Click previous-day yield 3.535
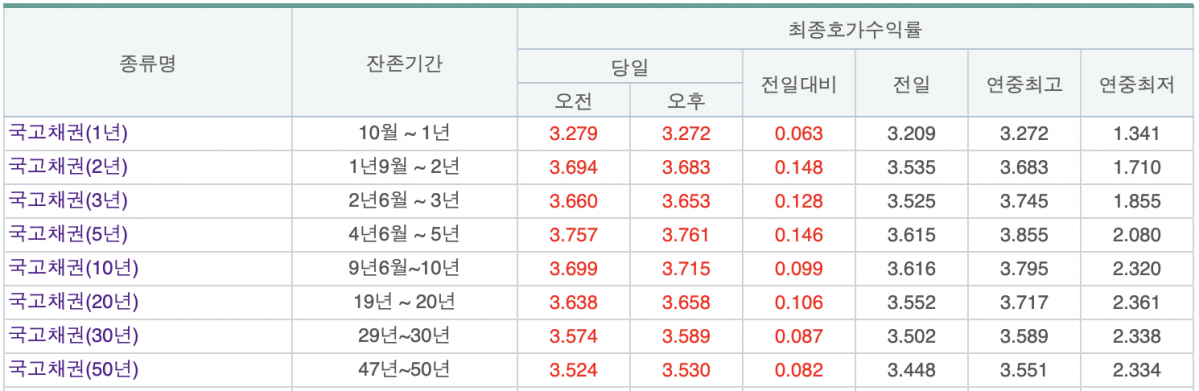The height and width of the screenshot is (391, 1199). pyautogui.click(x=911, y=168)
